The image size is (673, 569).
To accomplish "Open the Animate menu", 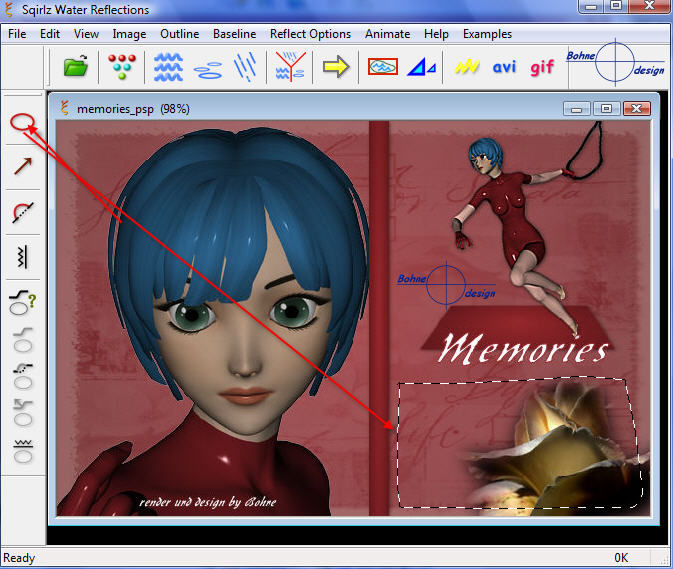I will point(387,33).
